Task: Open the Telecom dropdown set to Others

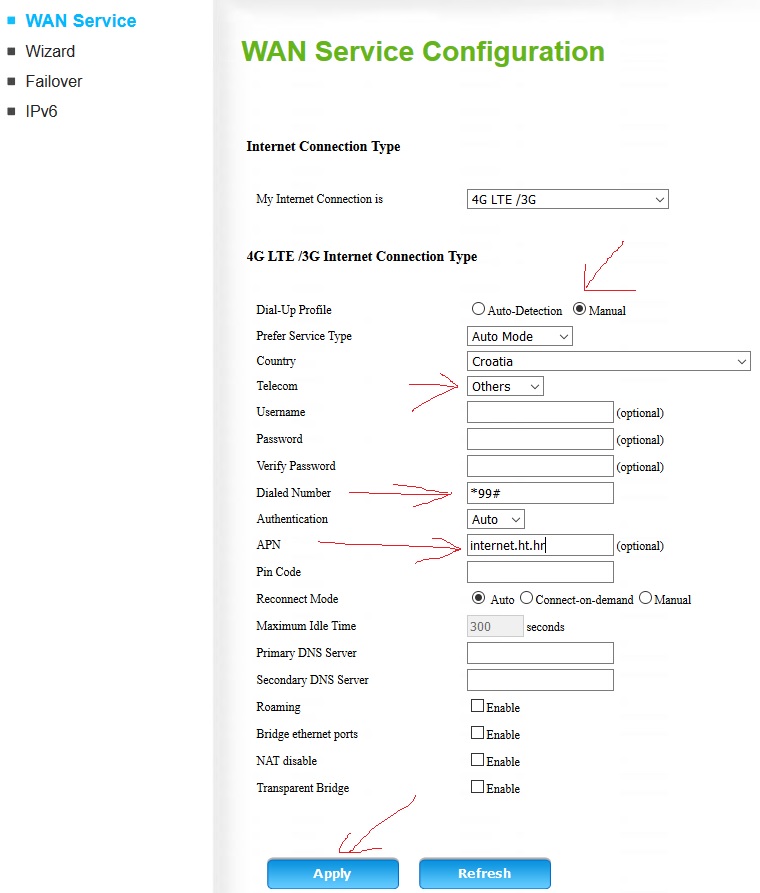Action: [x=505, y=386]
